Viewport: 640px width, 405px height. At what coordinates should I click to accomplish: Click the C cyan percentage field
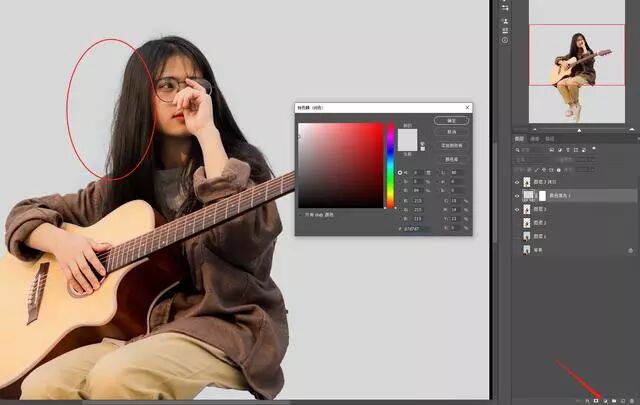click(456, 201)
